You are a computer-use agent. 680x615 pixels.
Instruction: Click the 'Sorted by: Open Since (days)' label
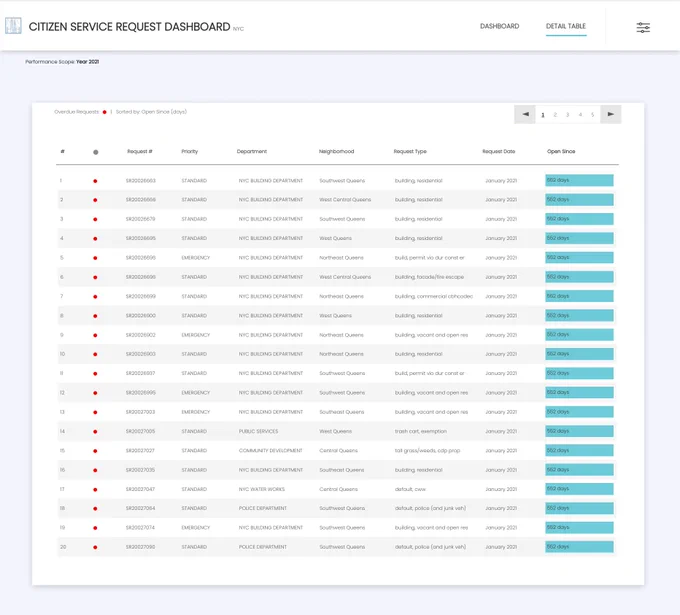(151, 112)
